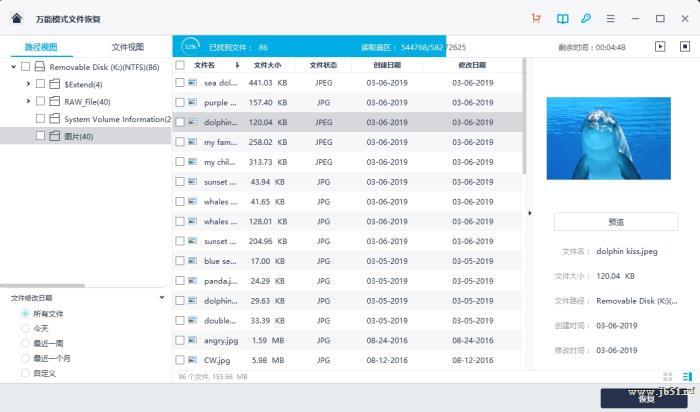Click the RAW_File folder icon
Viewport: 700px width, 412px height.
[x=54, y=101]
